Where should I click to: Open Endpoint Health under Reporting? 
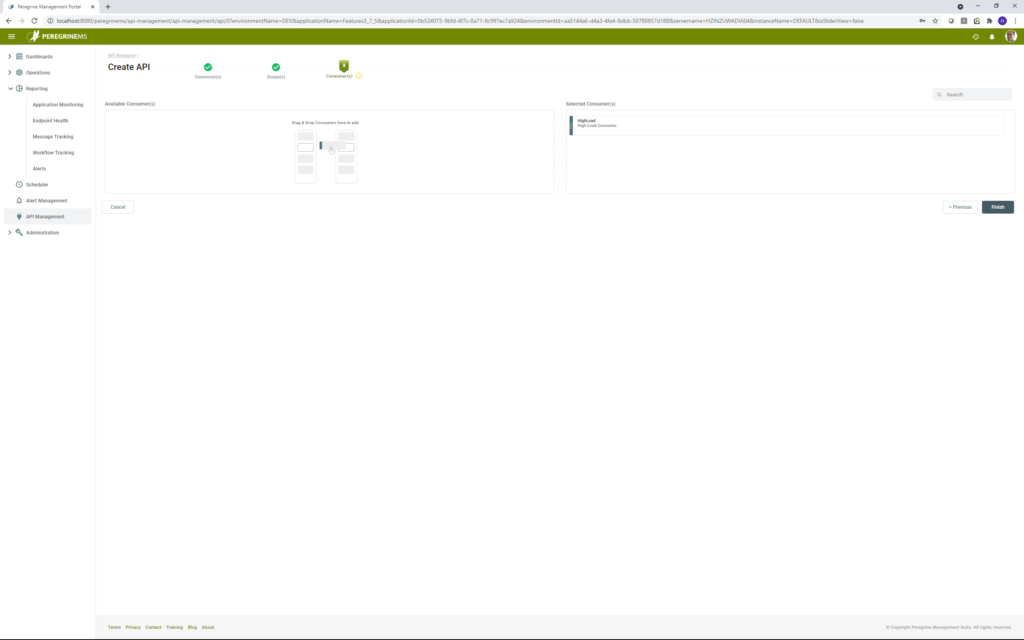tap(50, 120)
